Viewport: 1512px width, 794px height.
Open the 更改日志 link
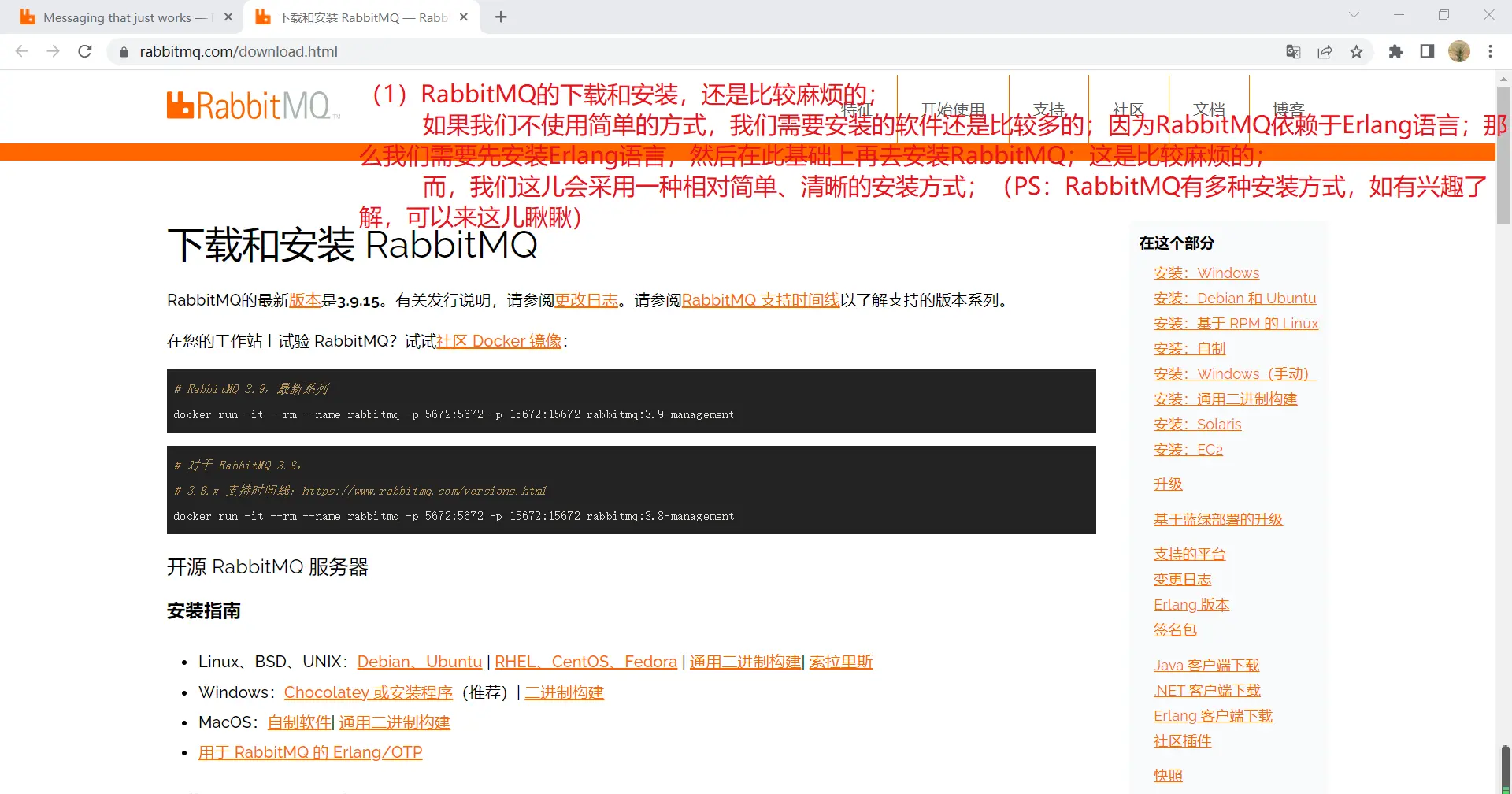point(587,300)
